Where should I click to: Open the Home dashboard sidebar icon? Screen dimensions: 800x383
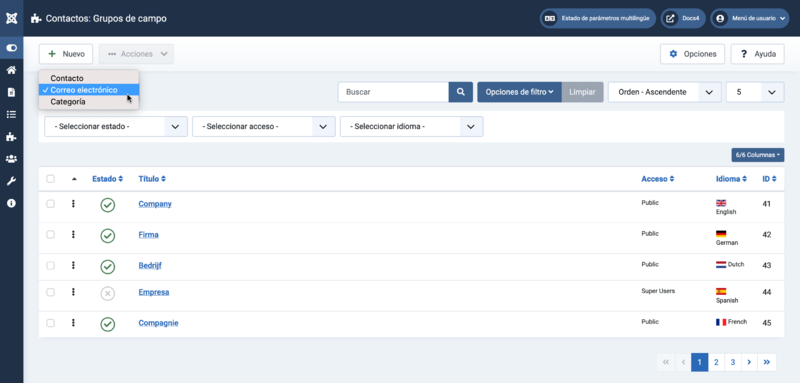click(11, 70)
